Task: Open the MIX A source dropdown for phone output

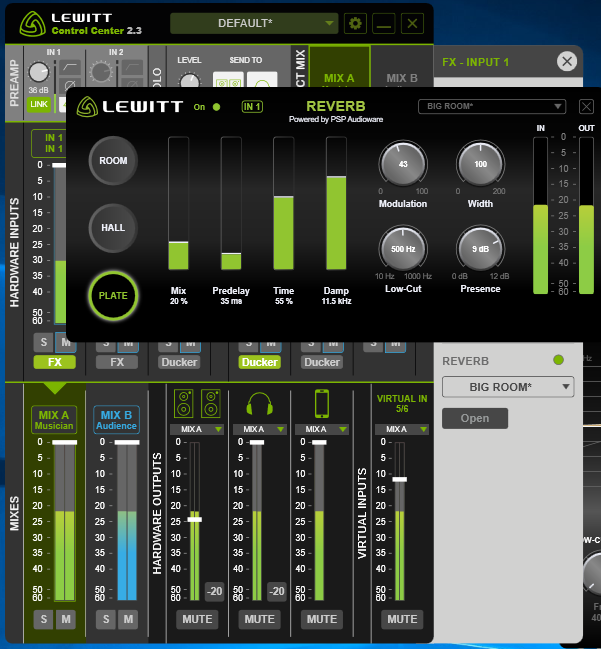Action: tap(322, 430)
